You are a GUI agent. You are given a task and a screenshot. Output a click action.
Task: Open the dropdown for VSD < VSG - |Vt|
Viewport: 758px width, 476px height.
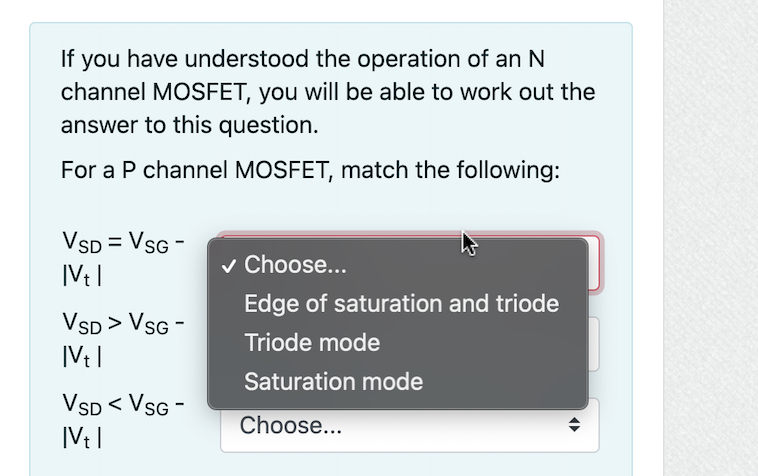tap(409, 425)
